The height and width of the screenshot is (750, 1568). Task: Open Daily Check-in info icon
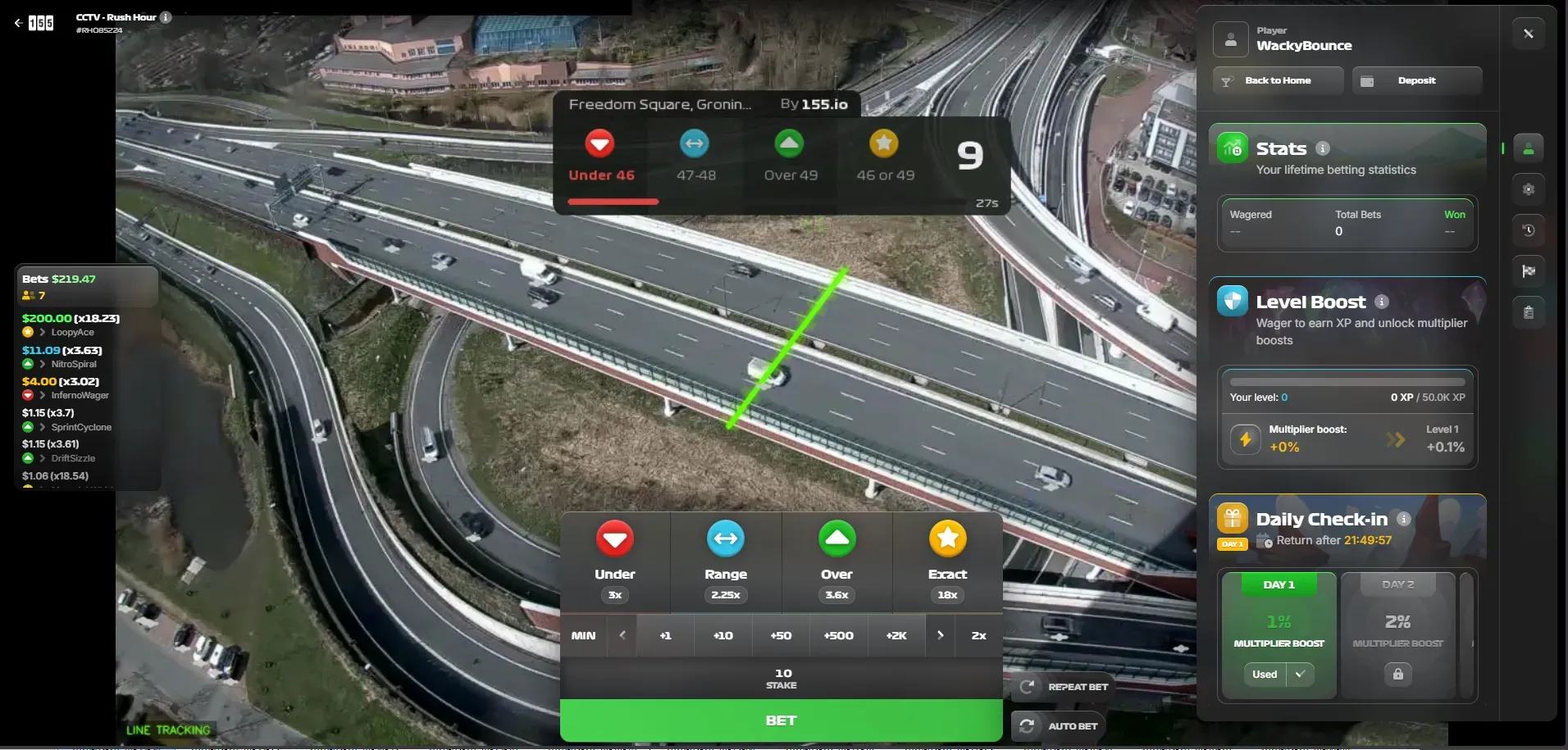[1403, 519]
